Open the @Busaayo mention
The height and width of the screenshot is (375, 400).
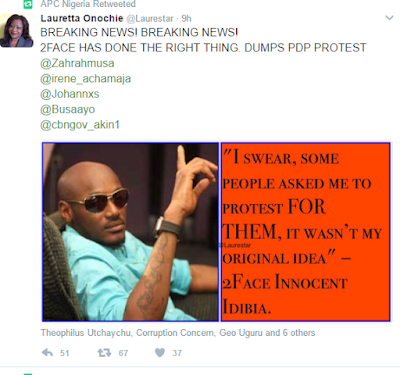pyautogui.click(x=68, y=109)
